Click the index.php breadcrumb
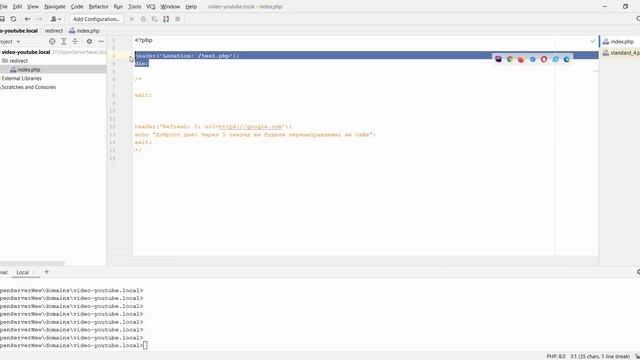Screen dimensions: 640x360 point(84,31)
